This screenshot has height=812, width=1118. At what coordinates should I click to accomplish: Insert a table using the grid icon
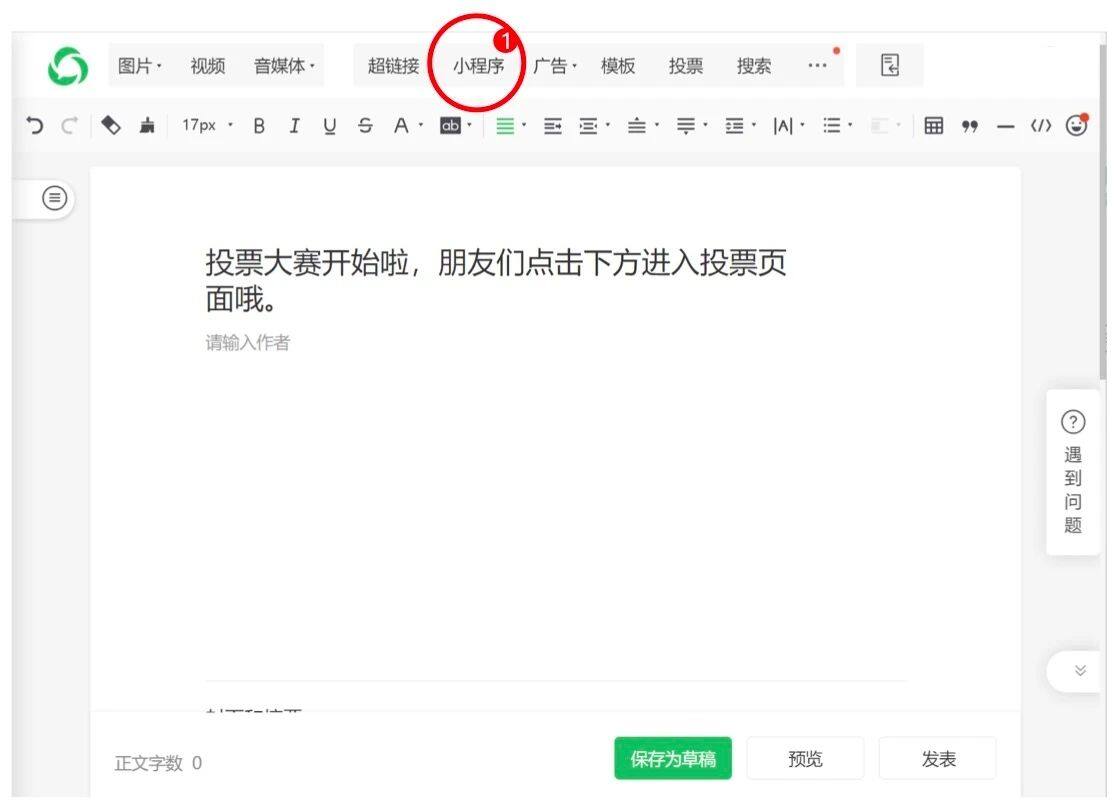point(933,126)
